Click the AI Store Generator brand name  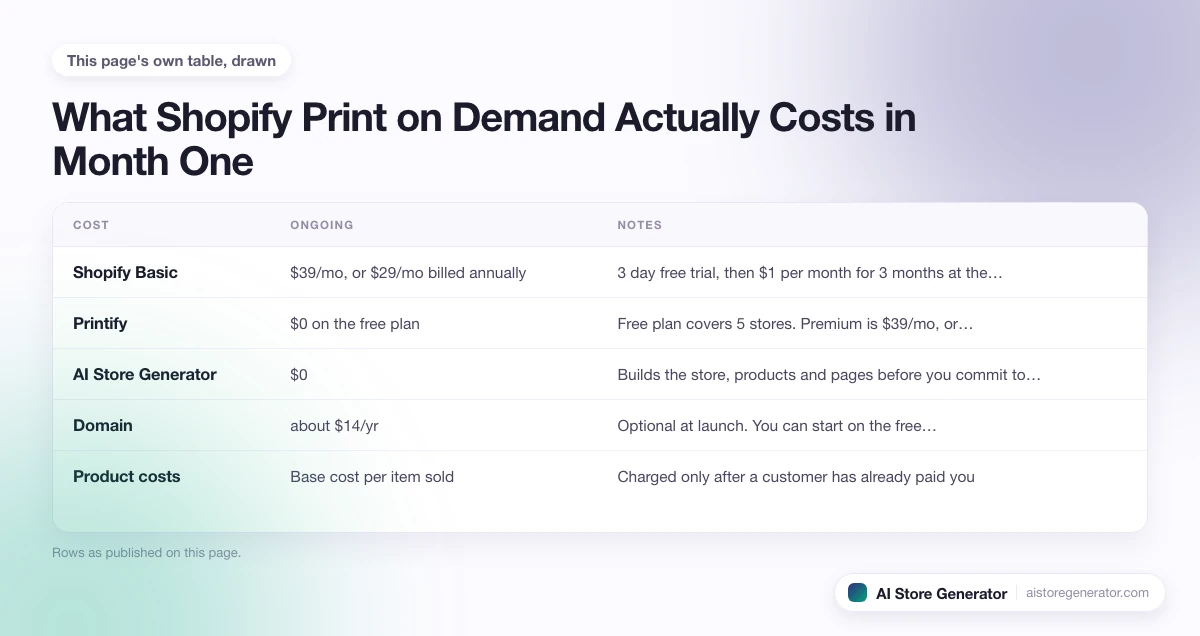pos(941,593)
